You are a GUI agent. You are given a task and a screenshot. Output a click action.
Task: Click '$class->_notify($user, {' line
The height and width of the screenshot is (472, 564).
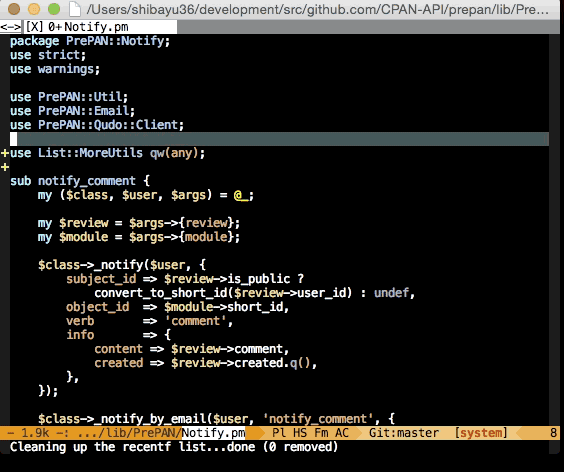[122, 265]
